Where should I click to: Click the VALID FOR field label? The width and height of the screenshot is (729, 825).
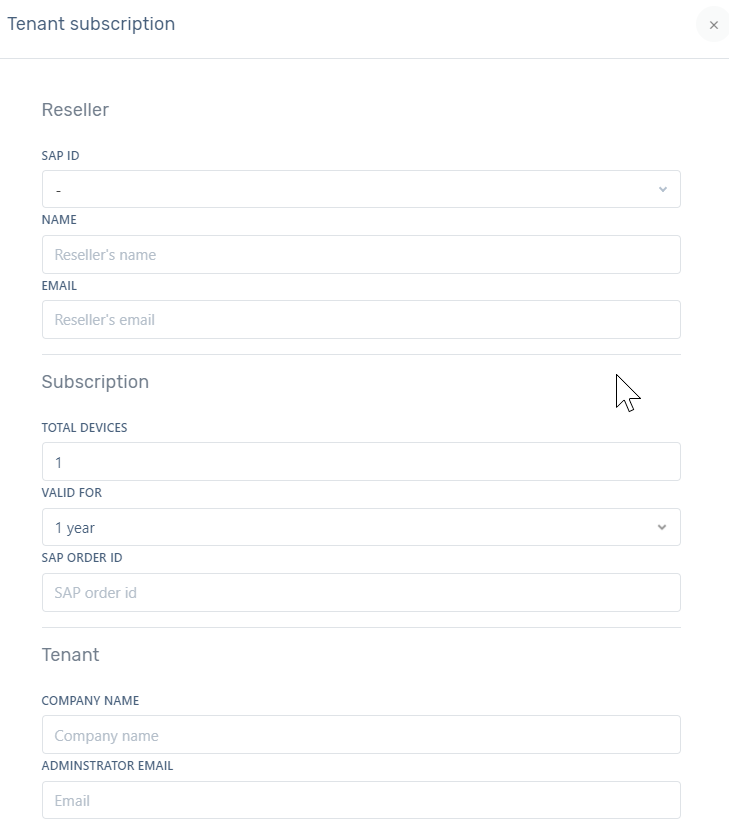click(x=71, y=493)
